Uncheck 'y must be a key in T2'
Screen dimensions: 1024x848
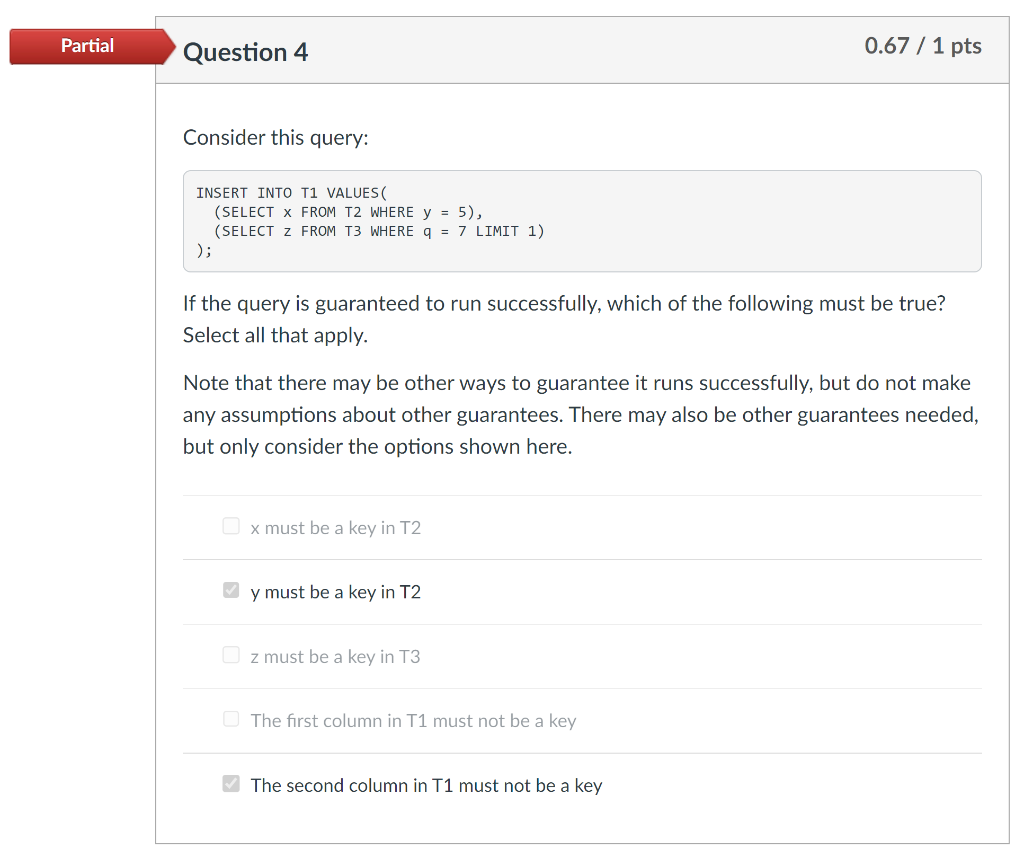(x=231, y=590)
